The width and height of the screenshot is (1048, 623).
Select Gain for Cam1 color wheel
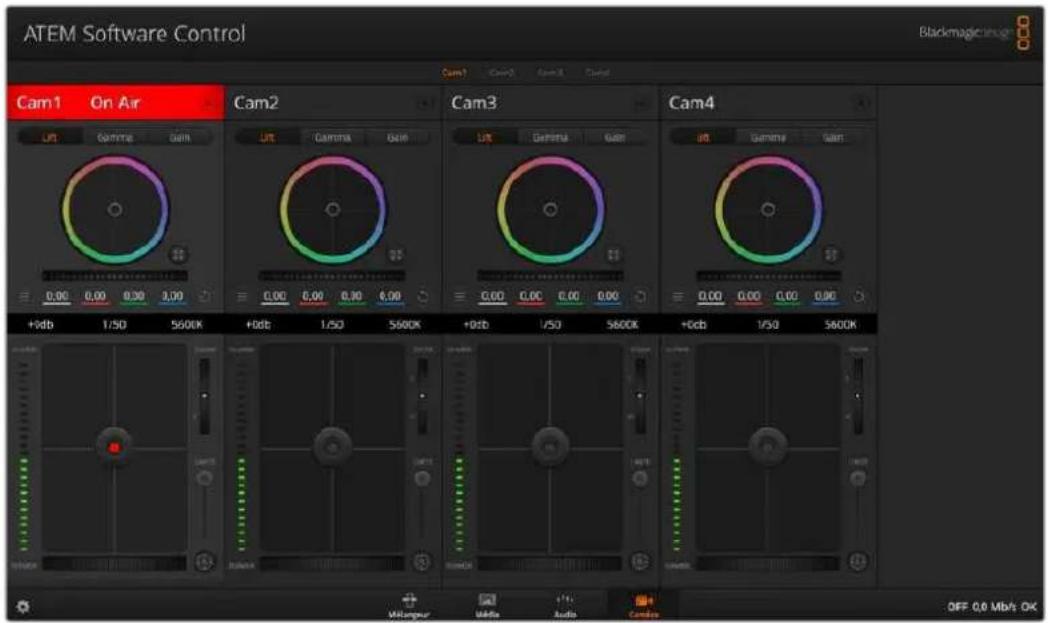[180, 137]
